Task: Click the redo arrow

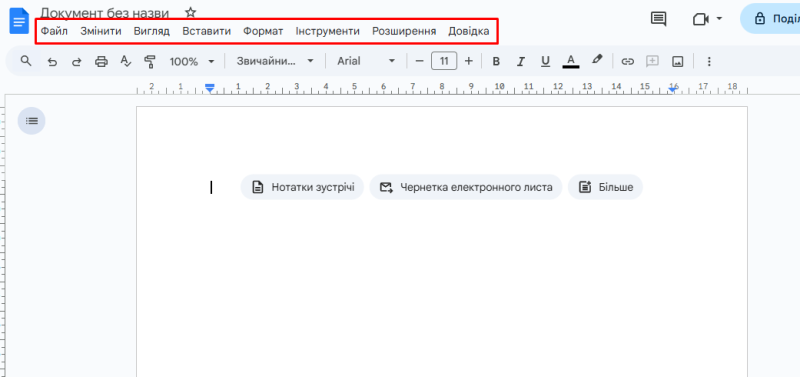Action: [x=77, y=62]
